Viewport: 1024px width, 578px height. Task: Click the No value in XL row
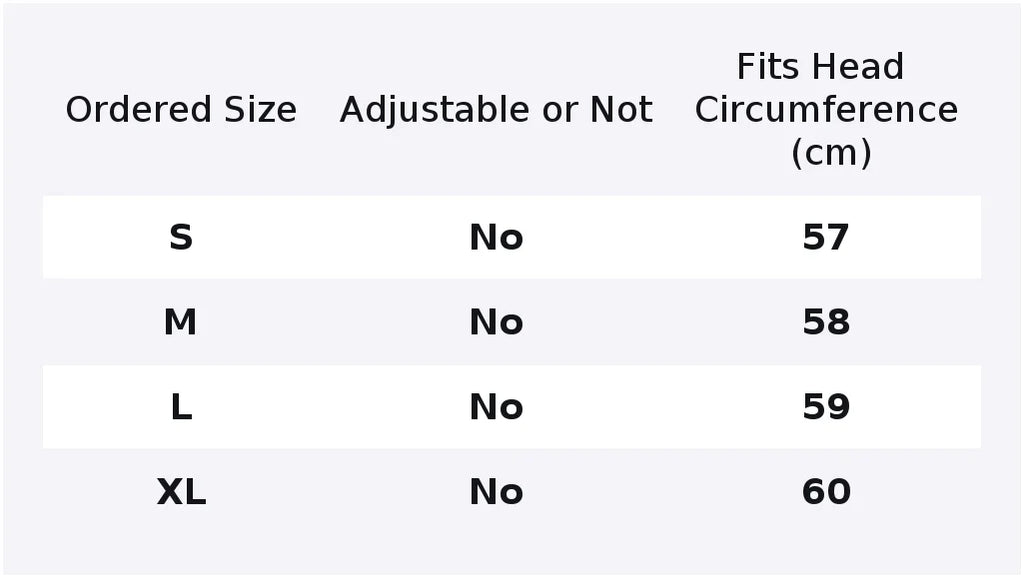click(496, 492)
